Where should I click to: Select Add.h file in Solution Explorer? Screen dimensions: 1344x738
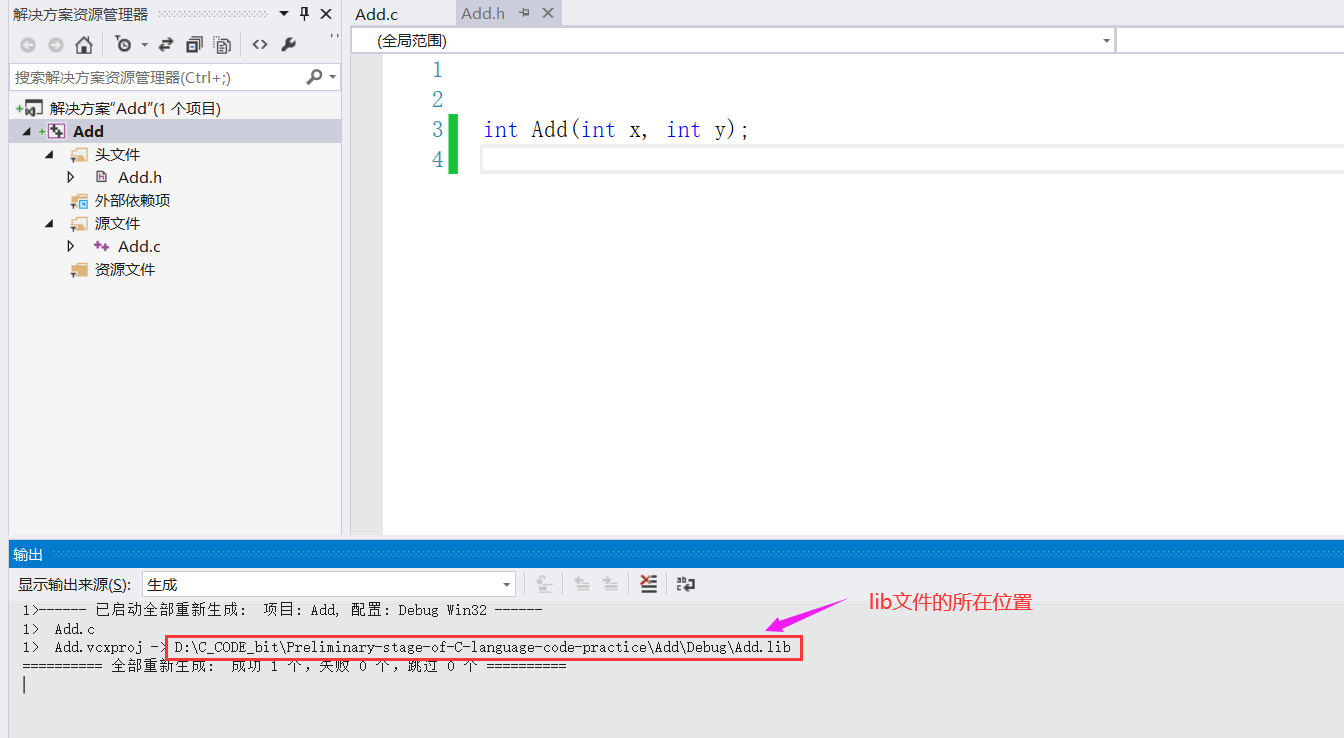(140, 177)
